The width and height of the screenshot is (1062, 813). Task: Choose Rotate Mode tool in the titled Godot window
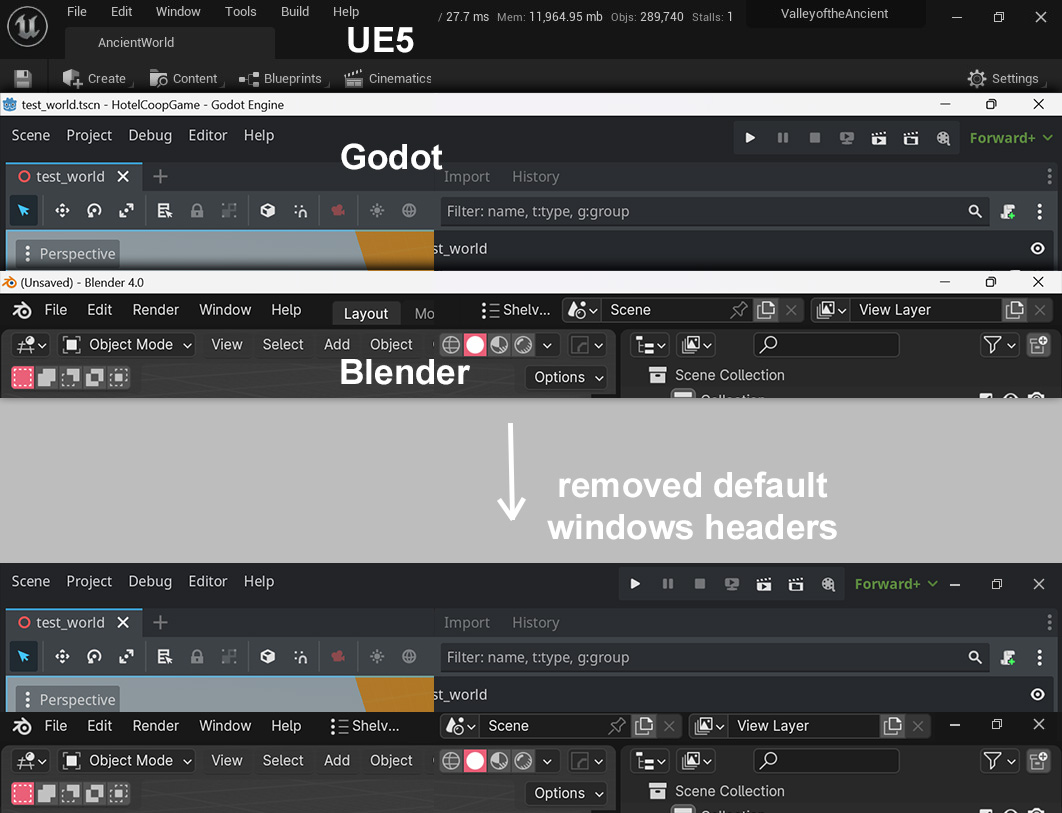94,211
